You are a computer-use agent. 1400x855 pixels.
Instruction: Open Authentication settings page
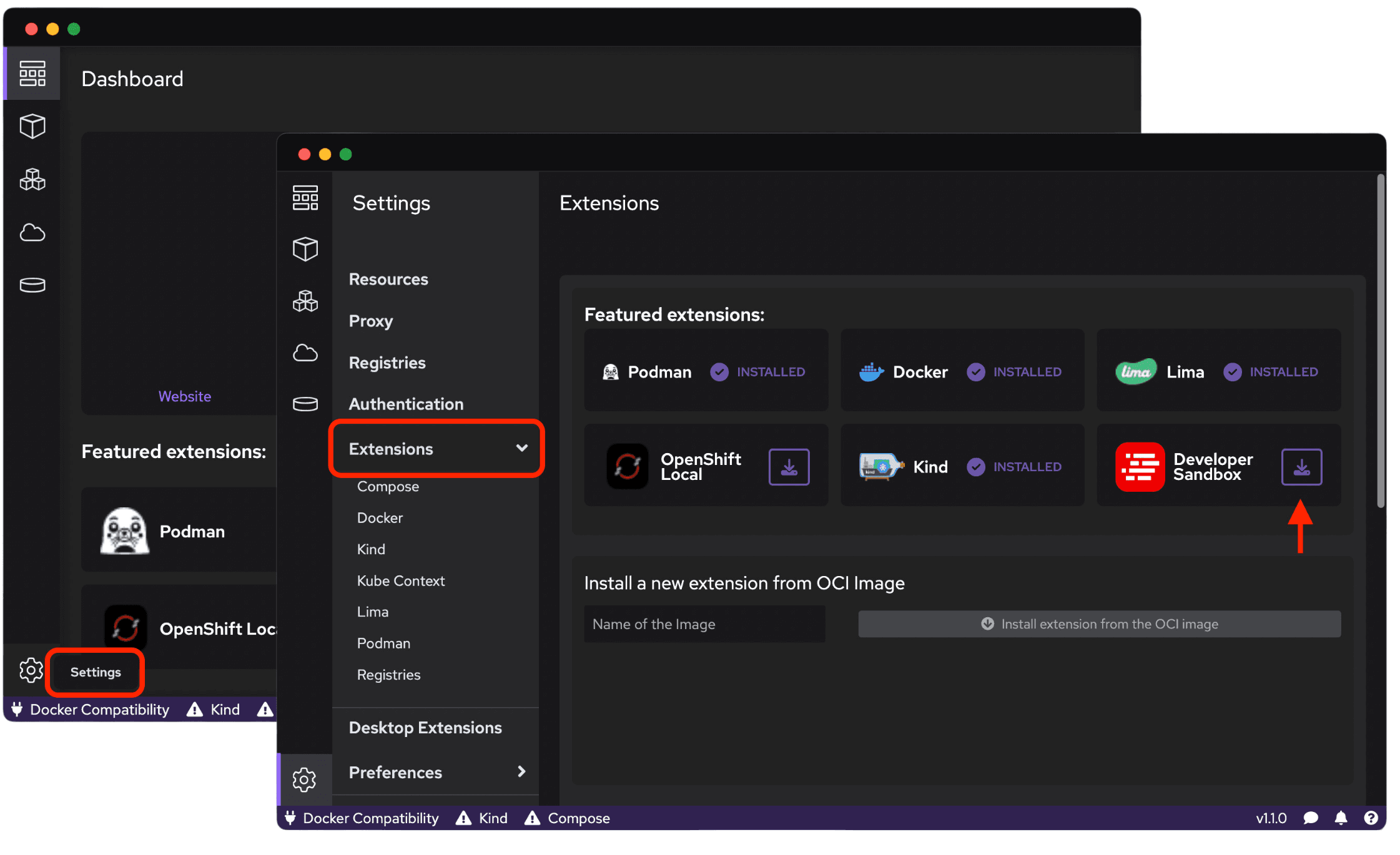coord(406,404)
